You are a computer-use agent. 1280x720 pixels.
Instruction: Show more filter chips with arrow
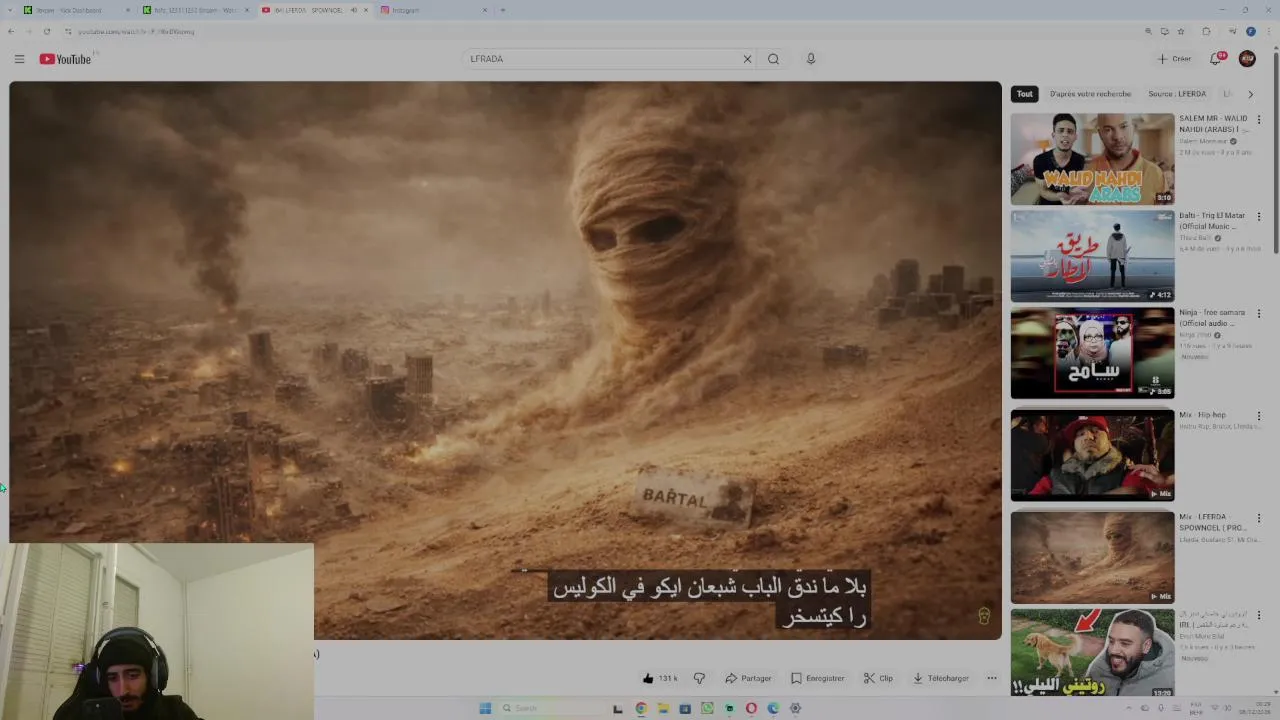(1250, 94)
